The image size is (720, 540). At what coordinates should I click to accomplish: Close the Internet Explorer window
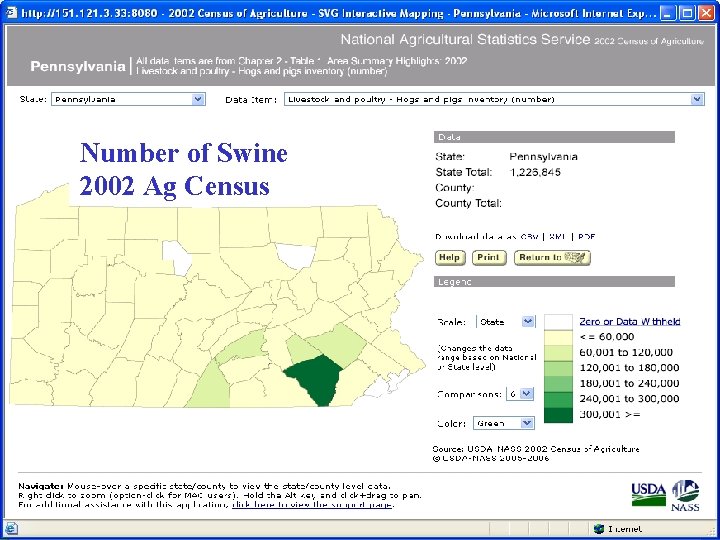tap(706, 13)
